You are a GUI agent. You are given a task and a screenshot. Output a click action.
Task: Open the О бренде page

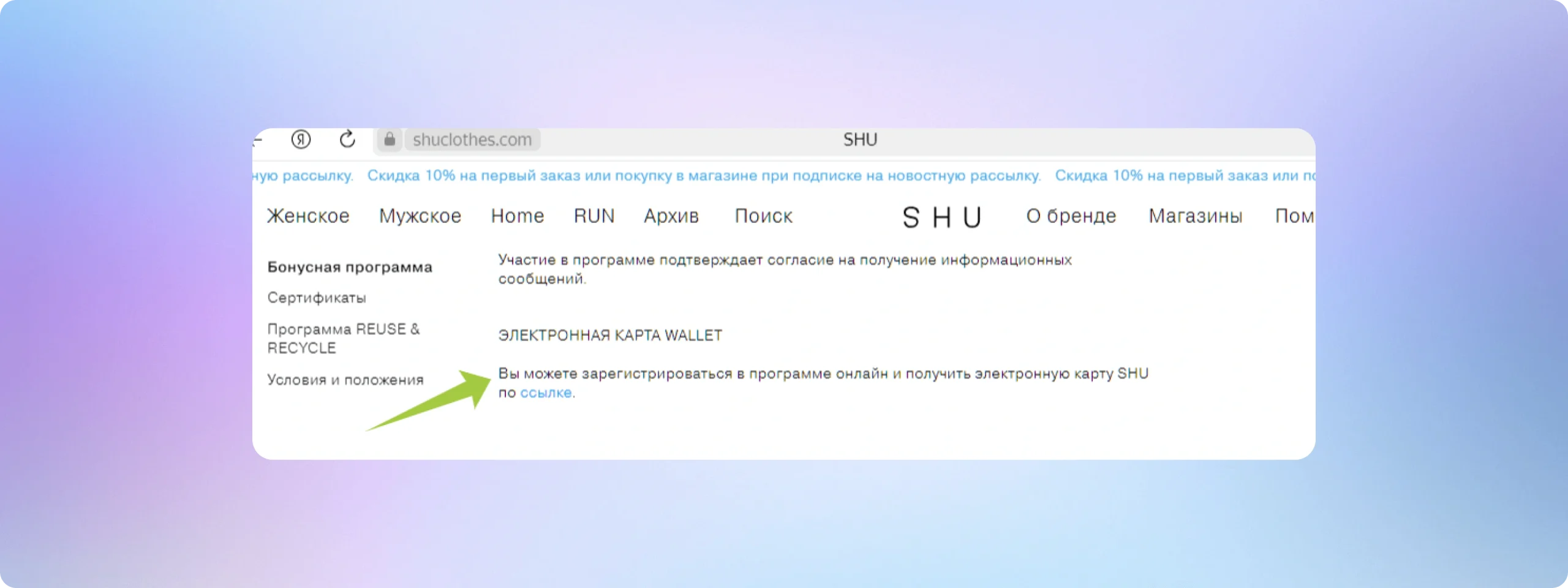[1071, 216]
